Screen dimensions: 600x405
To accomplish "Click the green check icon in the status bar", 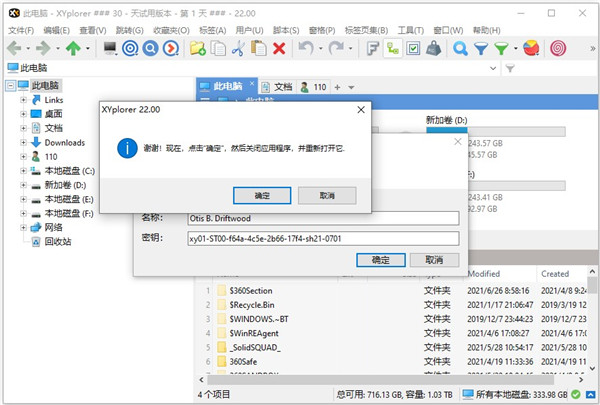I will click(576, 394).
